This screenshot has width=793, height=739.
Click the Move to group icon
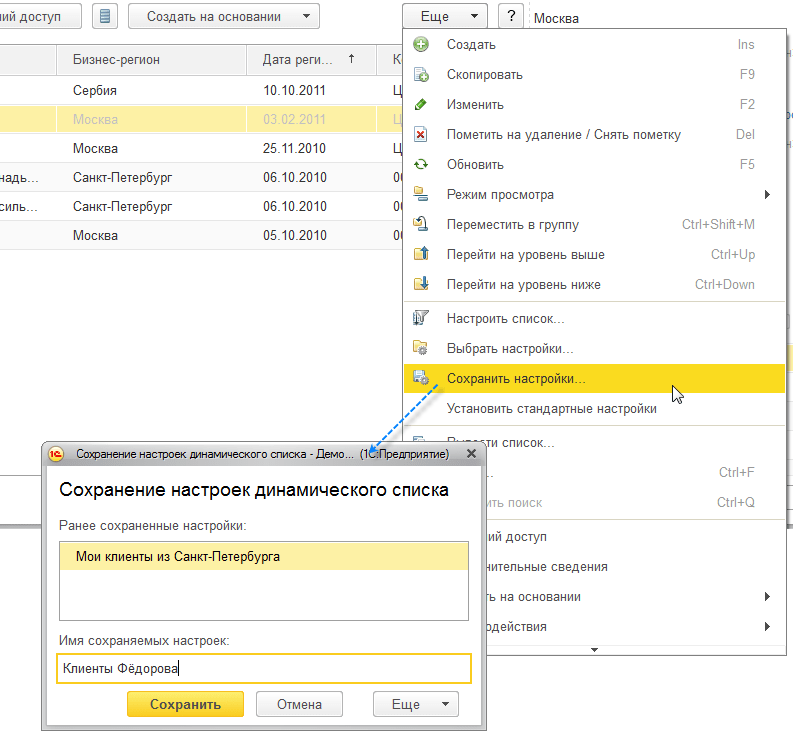(421, 224)
